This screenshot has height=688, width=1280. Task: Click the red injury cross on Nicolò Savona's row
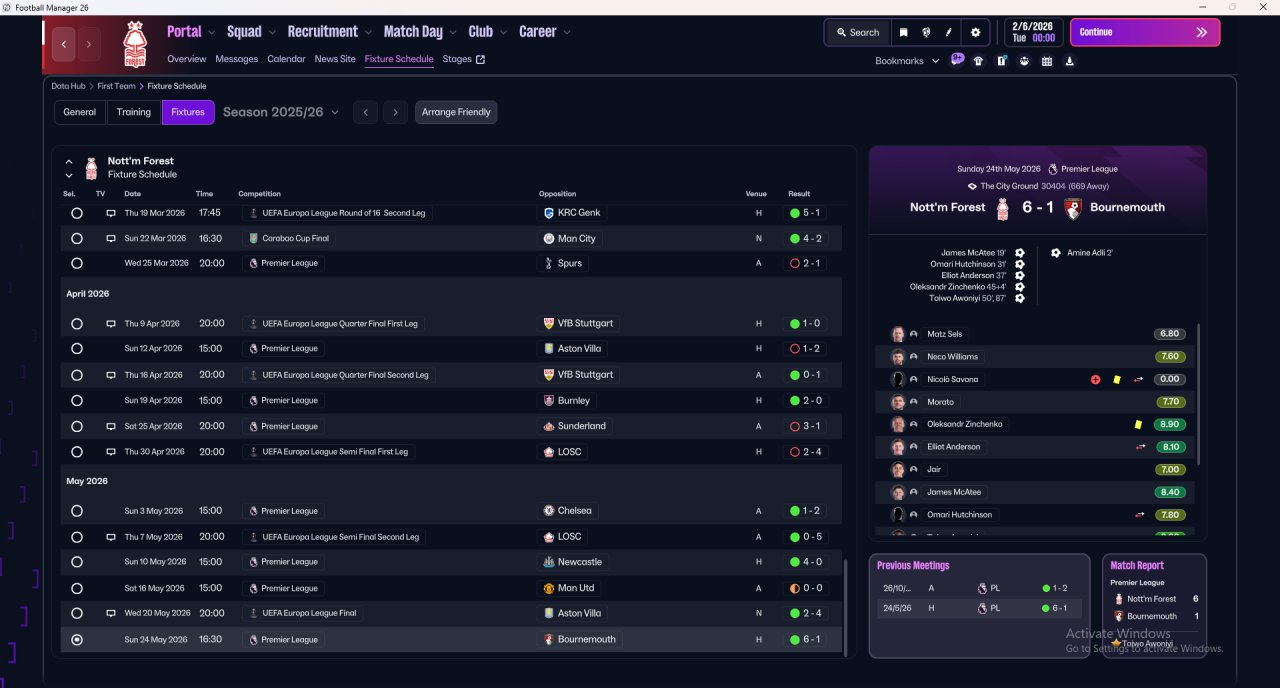click(x=1095, y=380)
